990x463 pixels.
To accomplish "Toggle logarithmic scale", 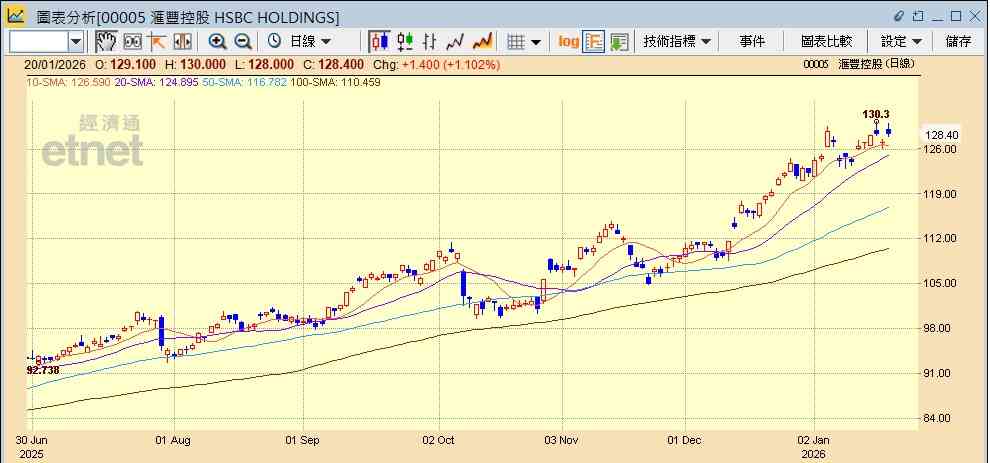I will click(568, 42).
